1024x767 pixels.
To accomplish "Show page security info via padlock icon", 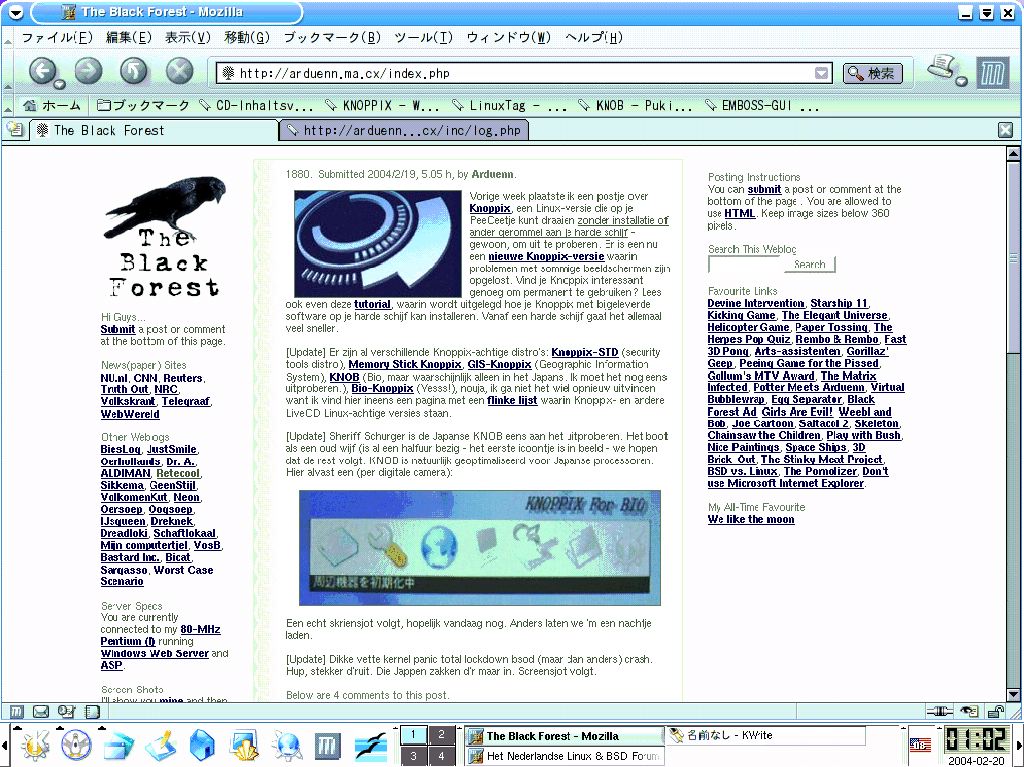I will coord(996,711).
